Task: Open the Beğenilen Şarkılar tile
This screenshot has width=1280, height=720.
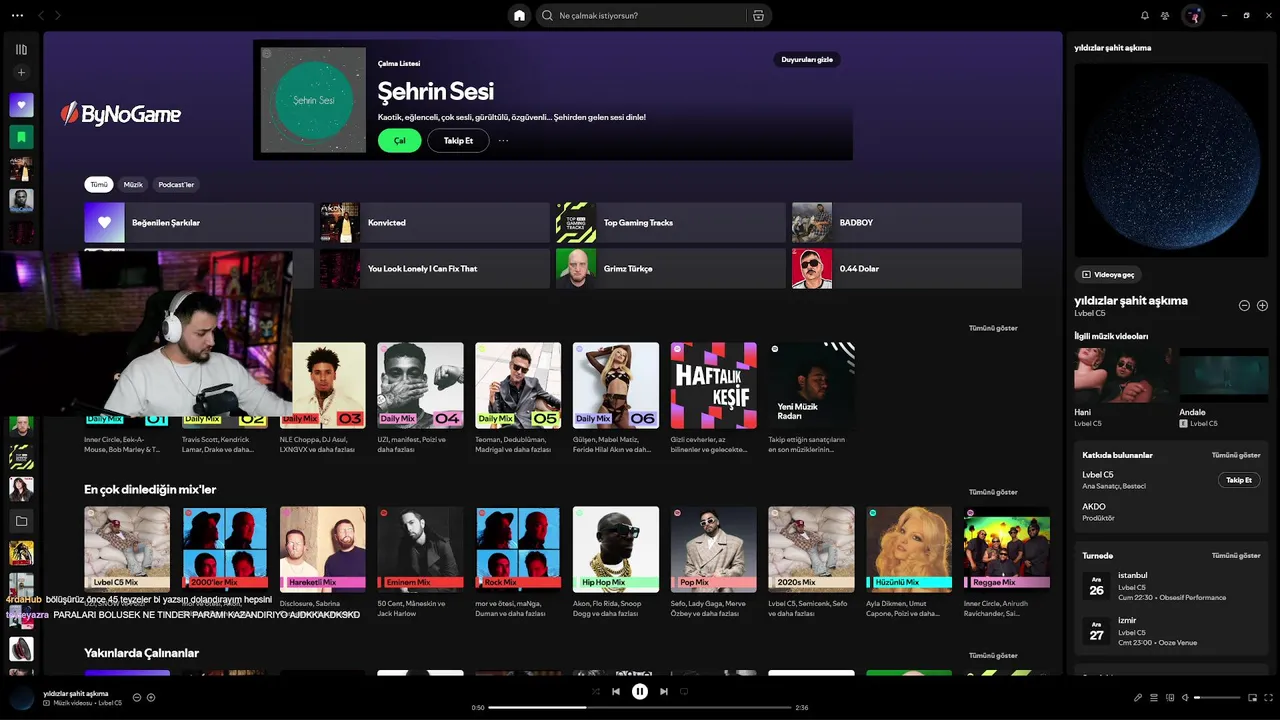Action: (x=199, y=222)
